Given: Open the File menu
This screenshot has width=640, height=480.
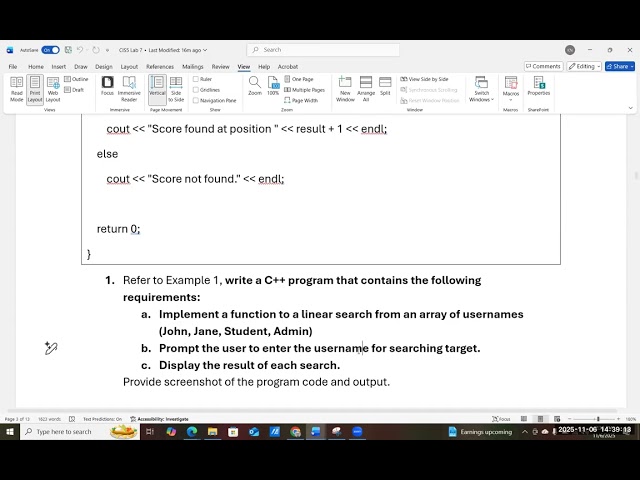Looking at the screenshot, I should [13, 67].
